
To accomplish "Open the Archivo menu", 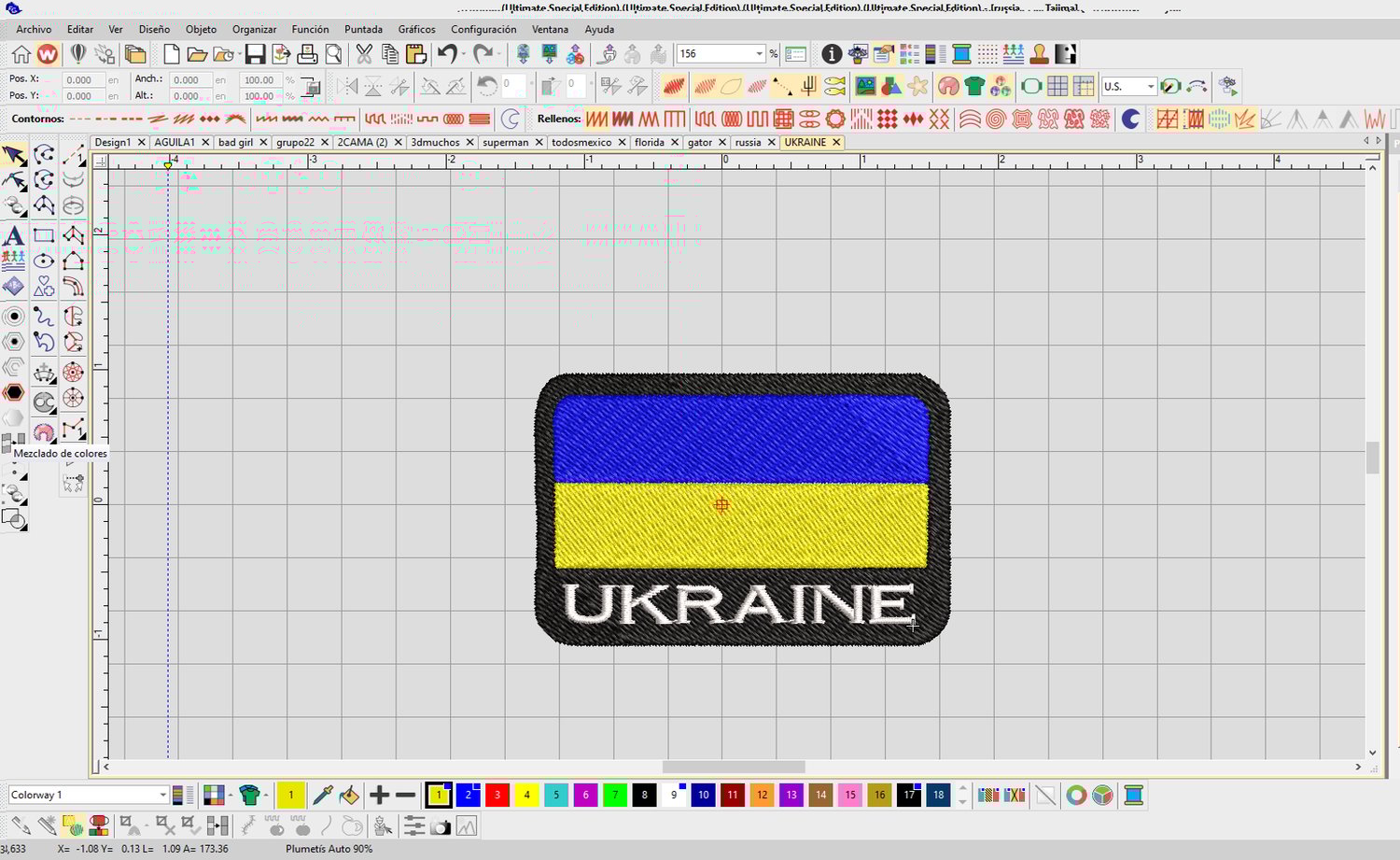I will point(34,29).
